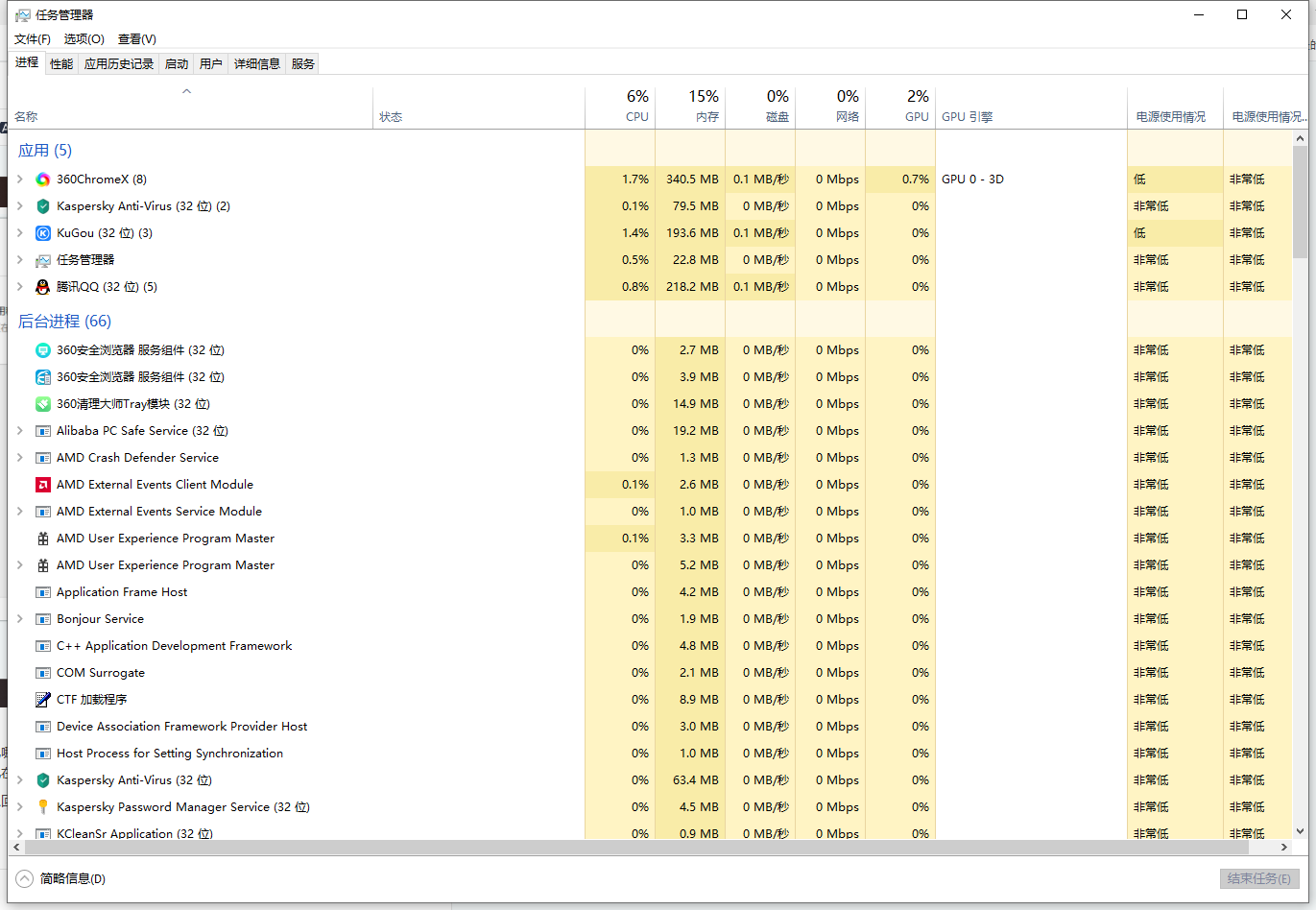Open the 选项(O) menu

click(84, 39)
